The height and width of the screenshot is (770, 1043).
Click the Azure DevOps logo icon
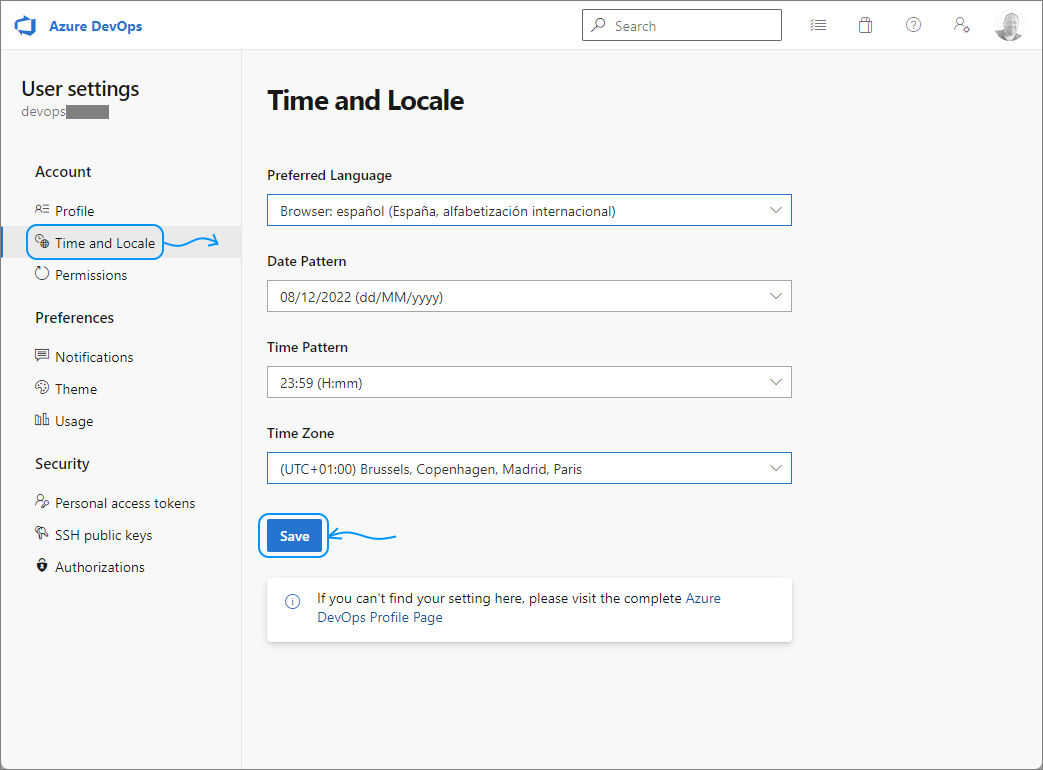25,26
